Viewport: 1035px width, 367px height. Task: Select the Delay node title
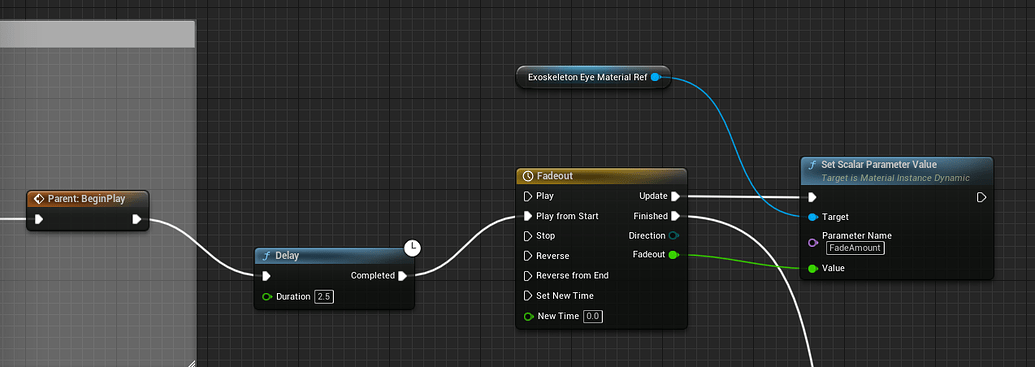click(x=287, y=256)
